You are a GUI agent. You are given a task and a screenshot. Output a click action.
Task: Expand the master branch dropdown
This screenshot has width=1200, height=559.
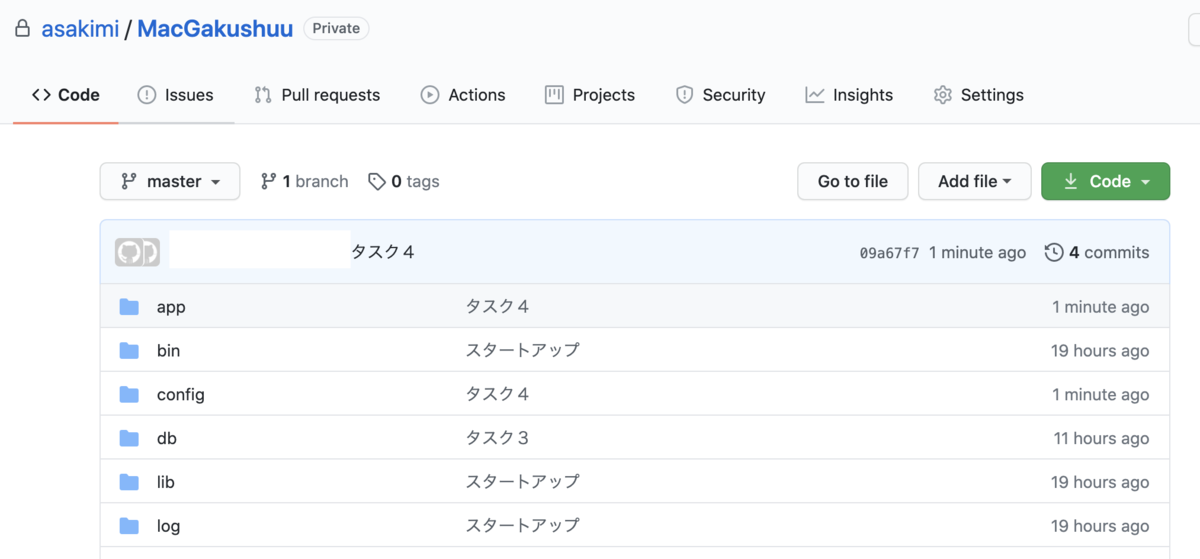tap(170, 181)
